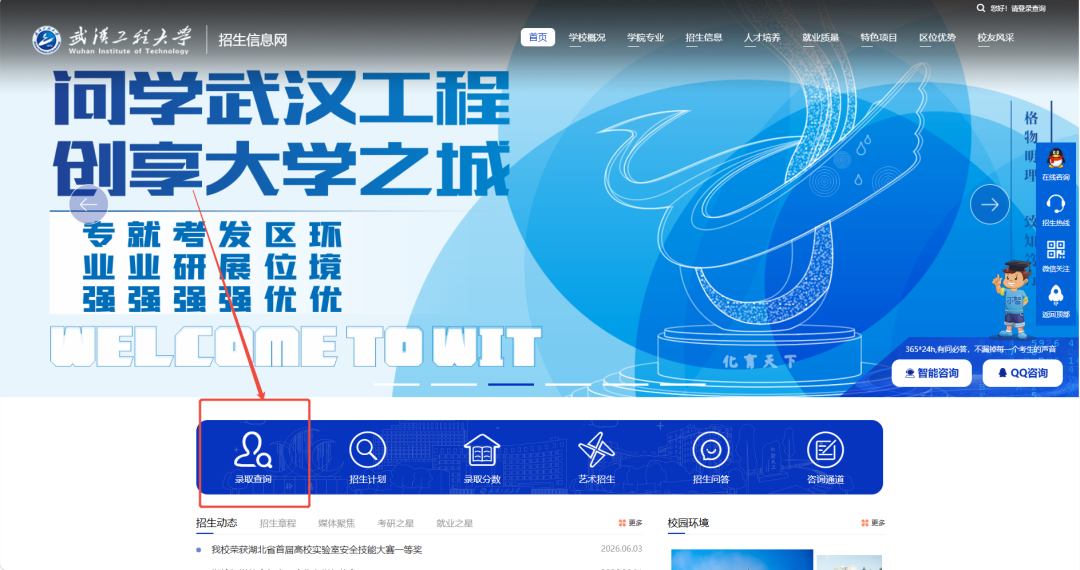This screenshot has width=1080, height=570.
Task: Click the QQ咨询 button
Action: tap(1023, 373)
